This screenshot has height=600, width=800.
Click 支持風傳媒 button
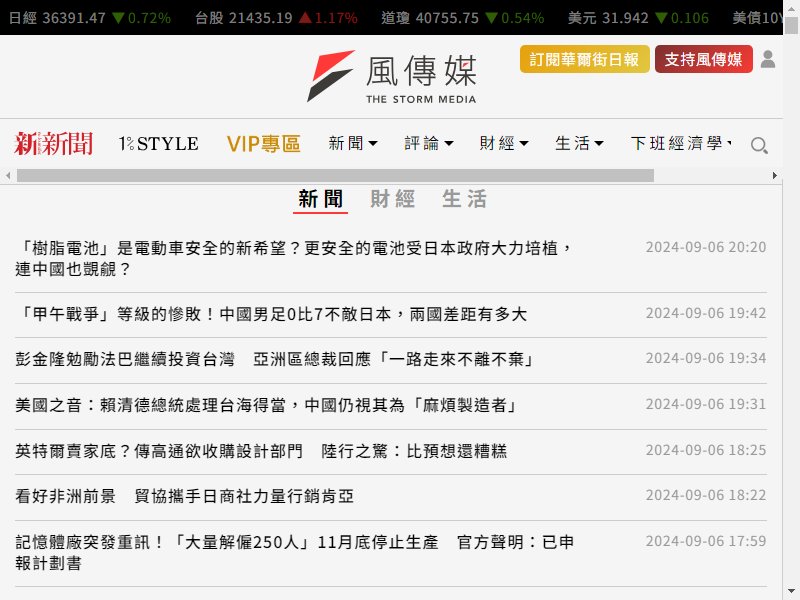point(704,59)
